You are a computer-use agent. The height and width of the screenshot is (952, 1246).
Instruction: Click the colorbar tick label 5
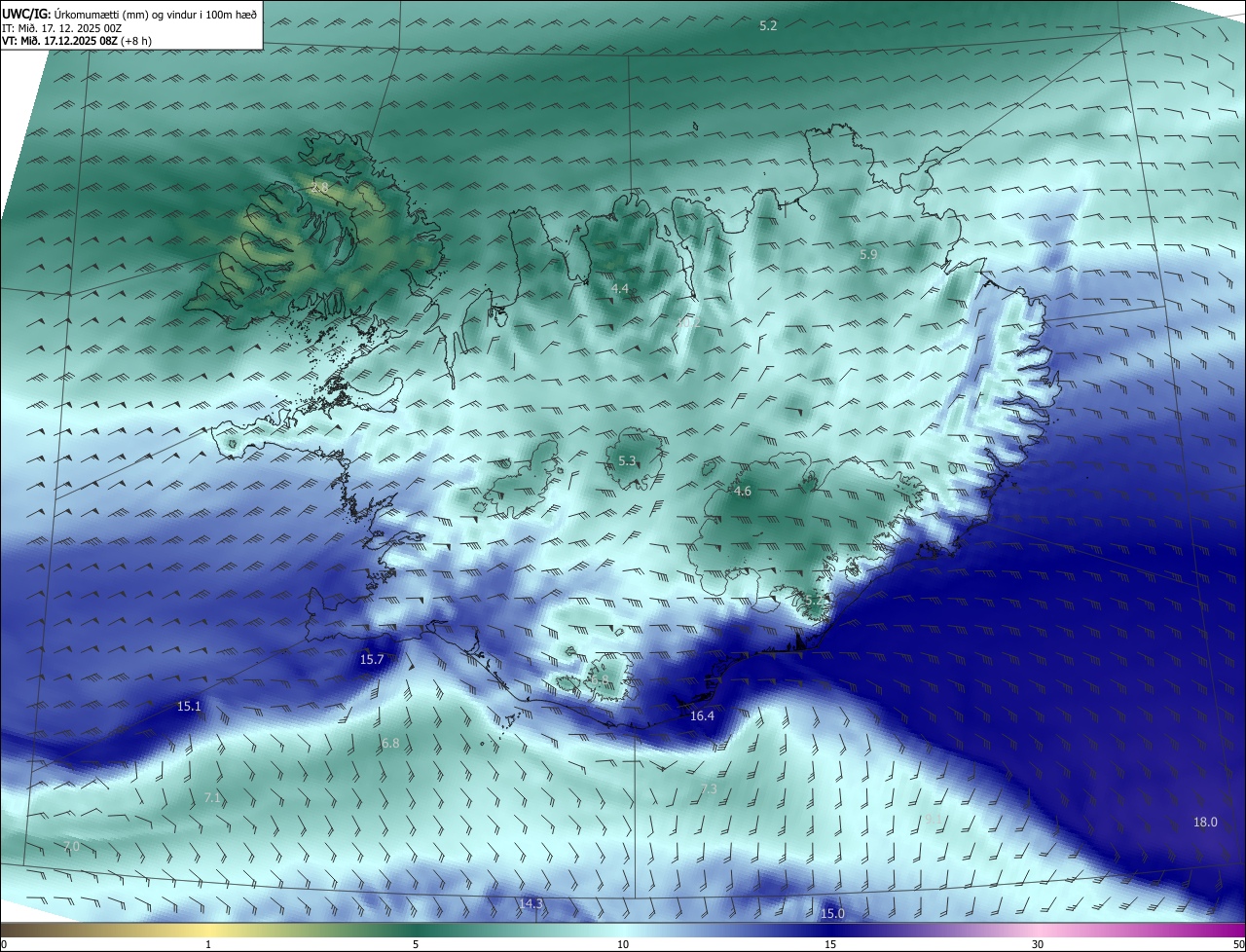(416, 944)
